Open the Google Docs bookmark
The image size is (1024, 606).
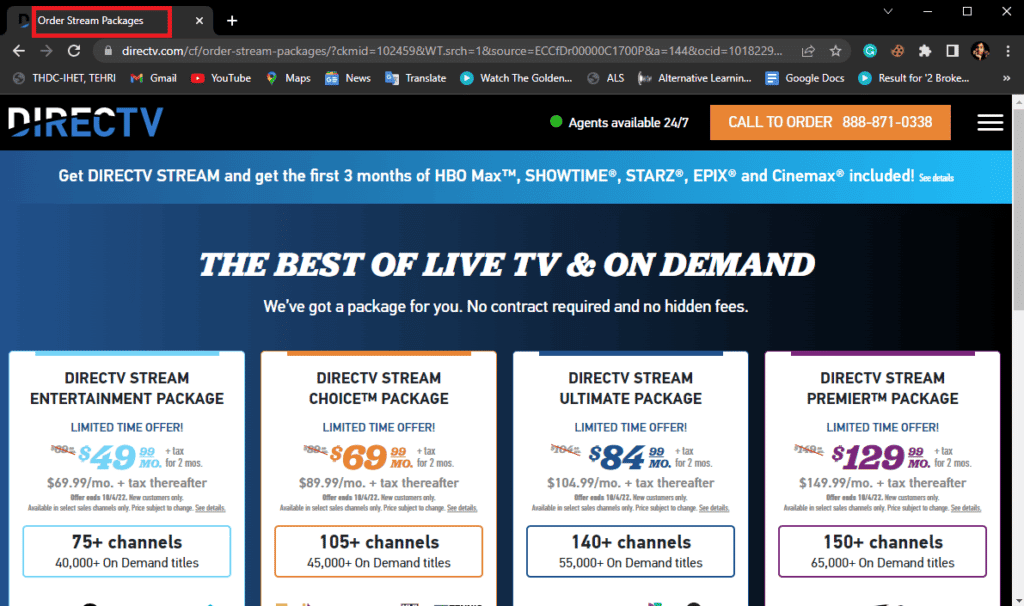tap(804, 78)
